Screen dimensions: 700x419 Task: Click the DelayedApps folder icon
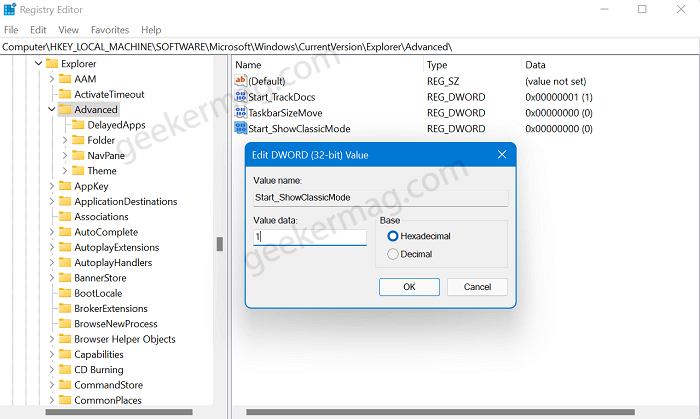(78, 124)
